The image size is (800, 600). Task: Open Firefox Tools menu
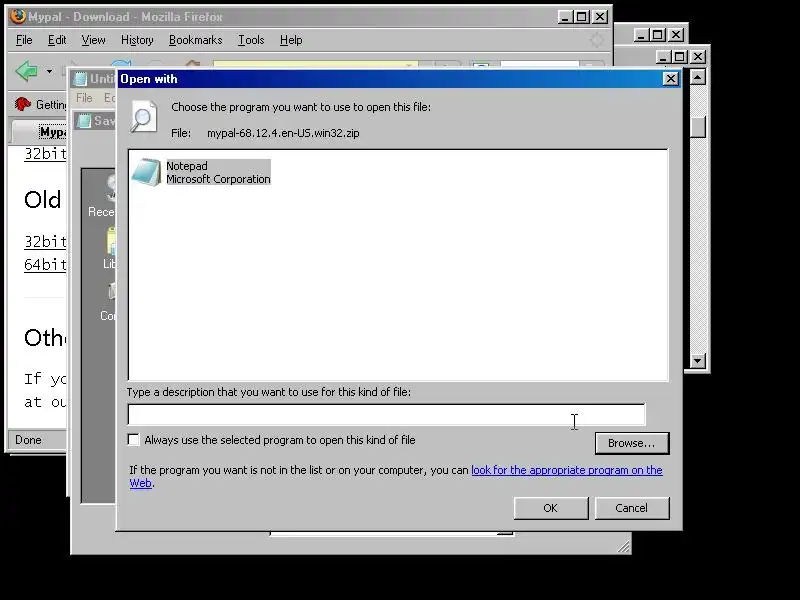251,40
